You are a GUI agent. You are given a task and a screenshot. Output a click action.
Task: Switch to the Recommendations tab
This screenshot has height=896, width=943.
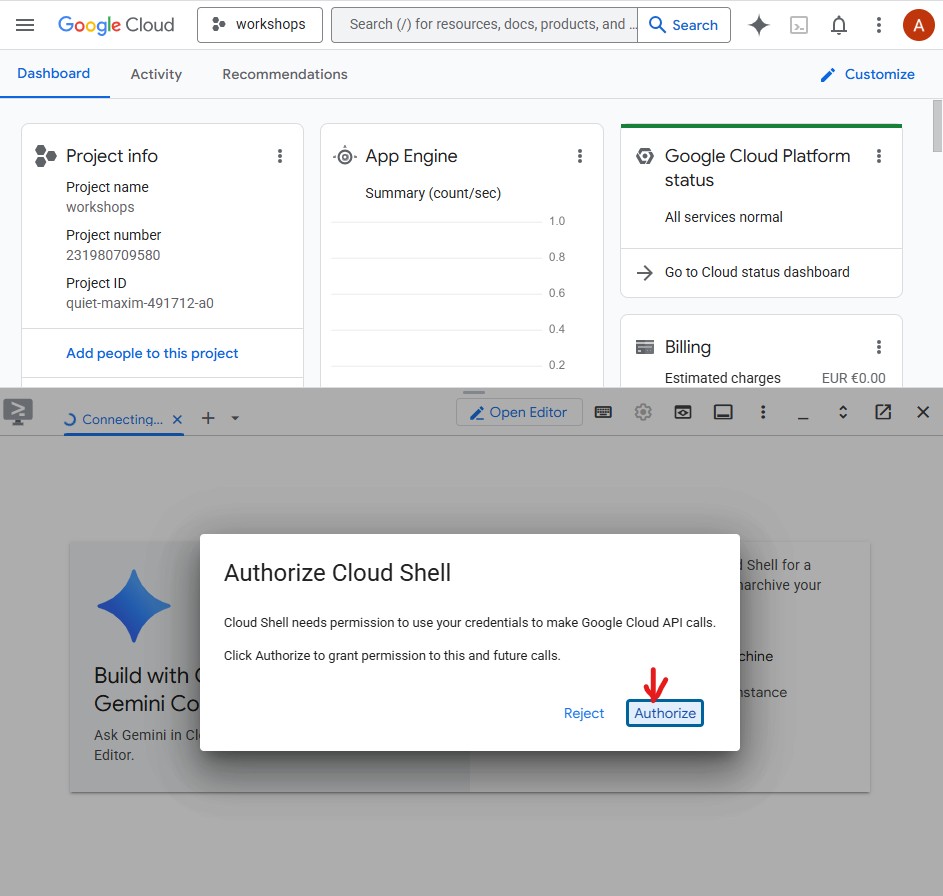285,74
